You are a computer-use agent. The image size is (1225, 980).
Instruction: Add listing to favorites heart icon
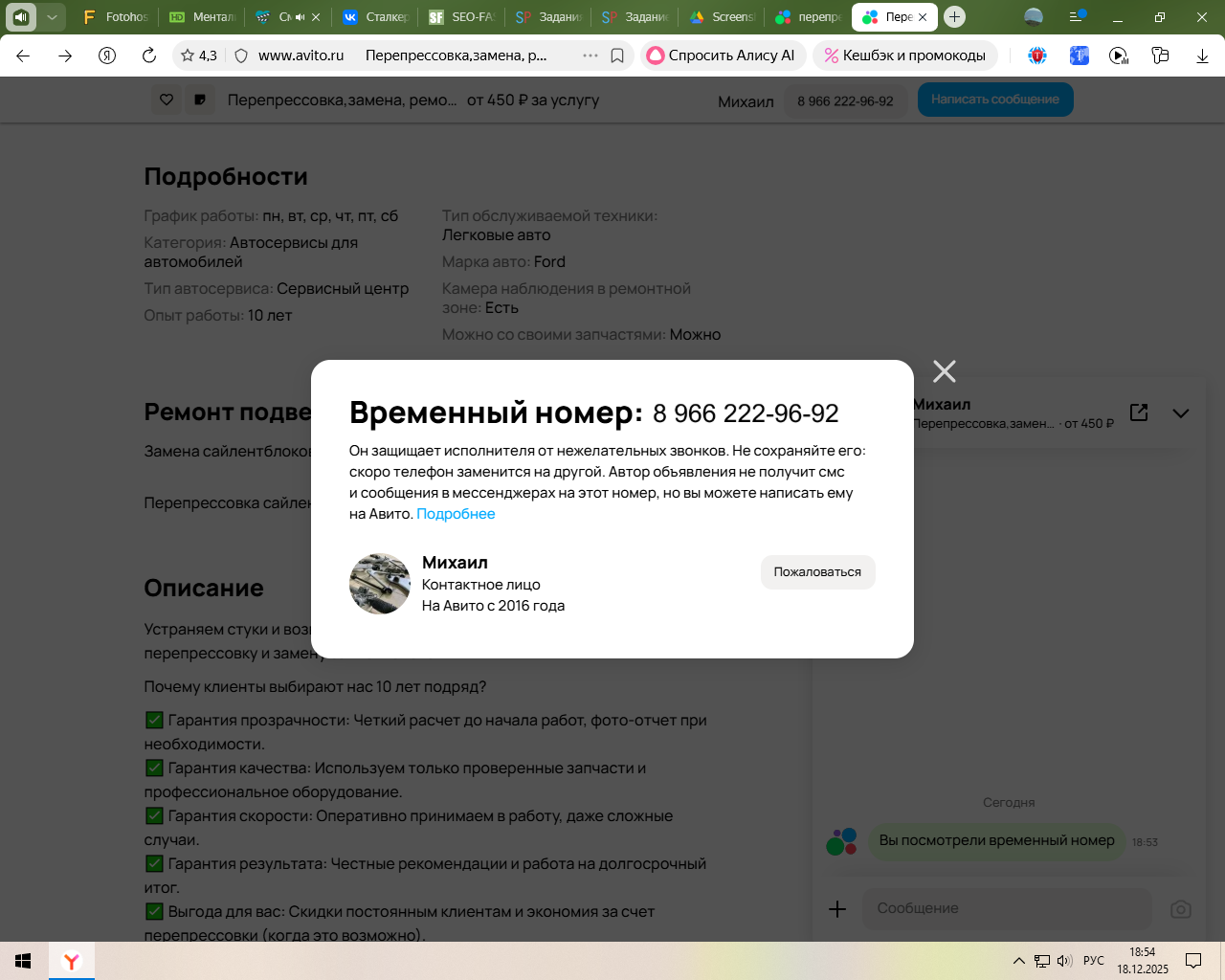(167, 100)
